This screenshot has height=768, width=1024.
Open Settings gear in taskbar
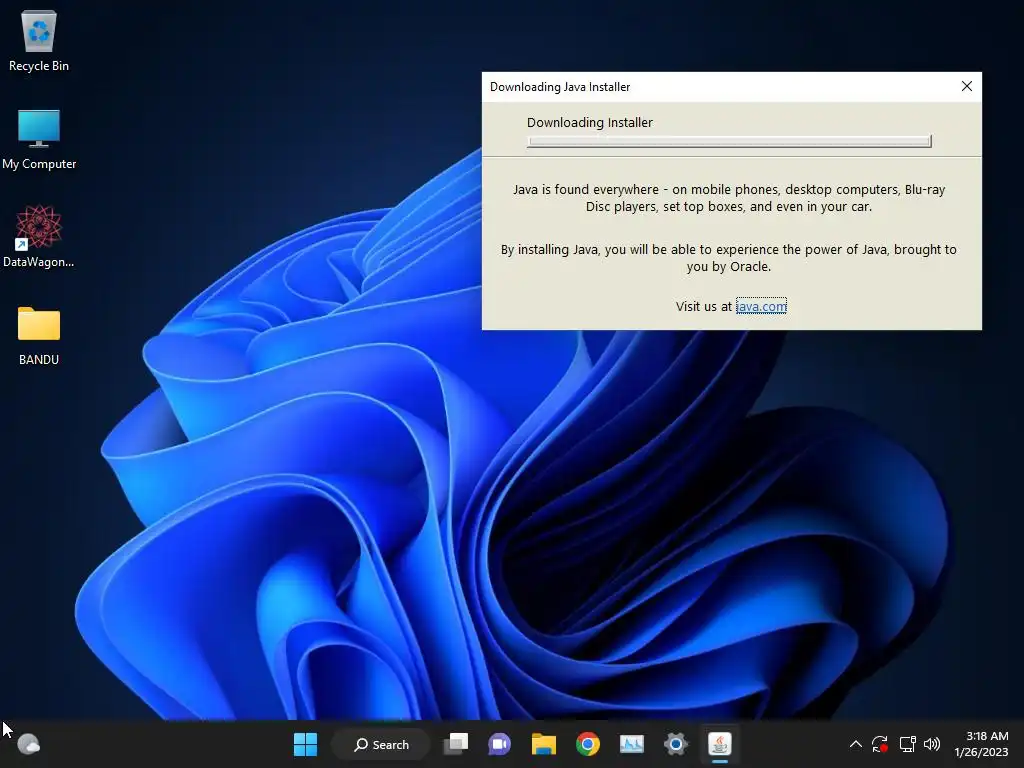pyautogui.click(x=675, y=744)
